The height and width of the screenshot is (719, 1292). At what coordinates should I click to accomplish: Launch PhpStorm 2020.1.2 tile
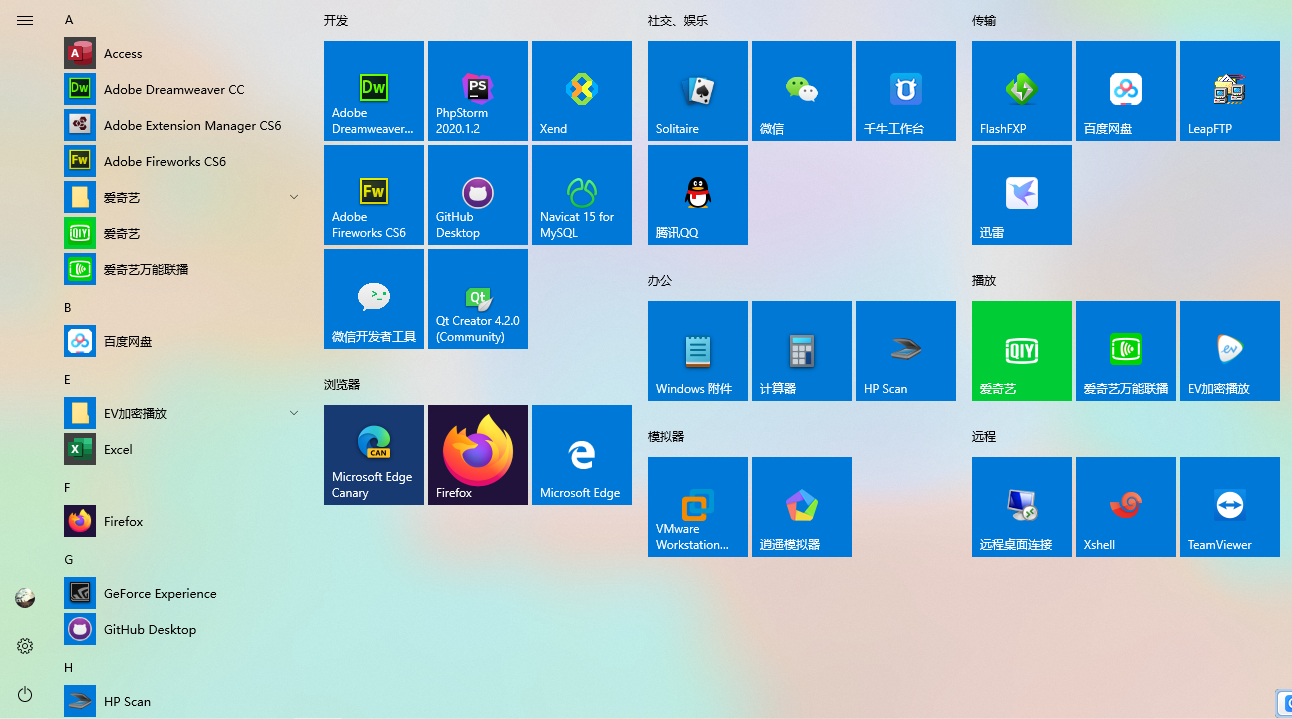tap(478, 91)
